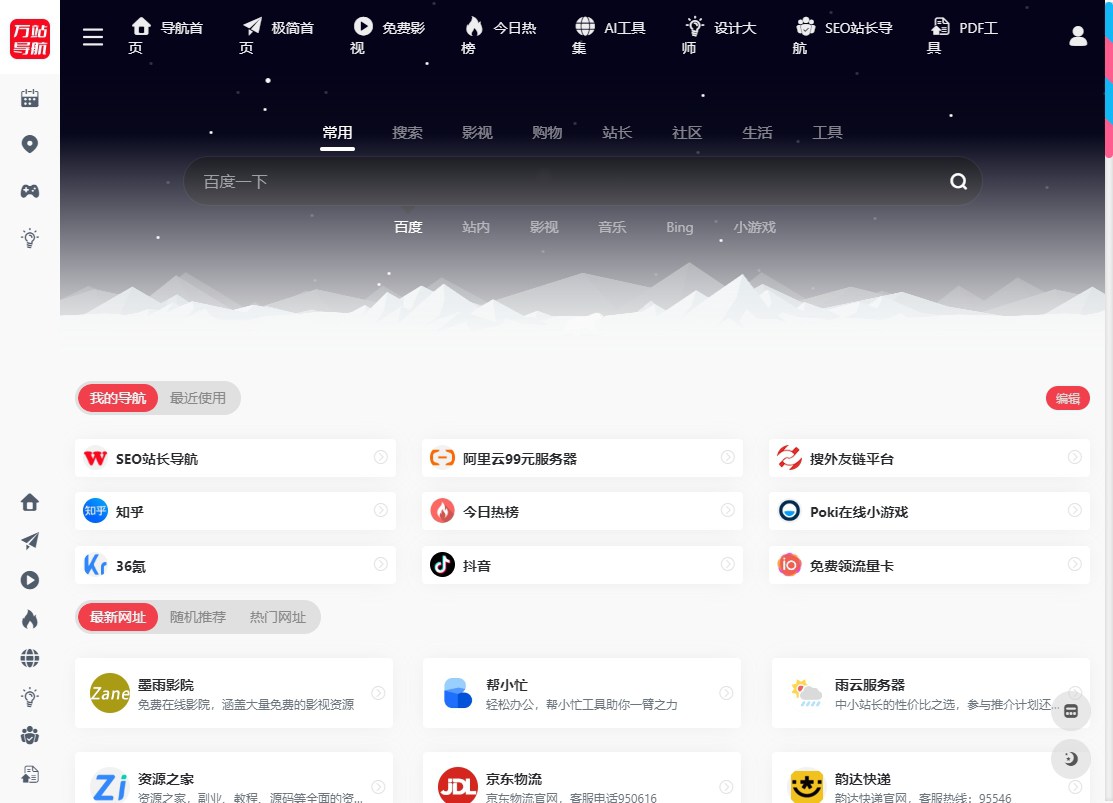1113x803 pixels.
Task: Click the upper lightbulb sidebar icon
Action: point(30,238)
